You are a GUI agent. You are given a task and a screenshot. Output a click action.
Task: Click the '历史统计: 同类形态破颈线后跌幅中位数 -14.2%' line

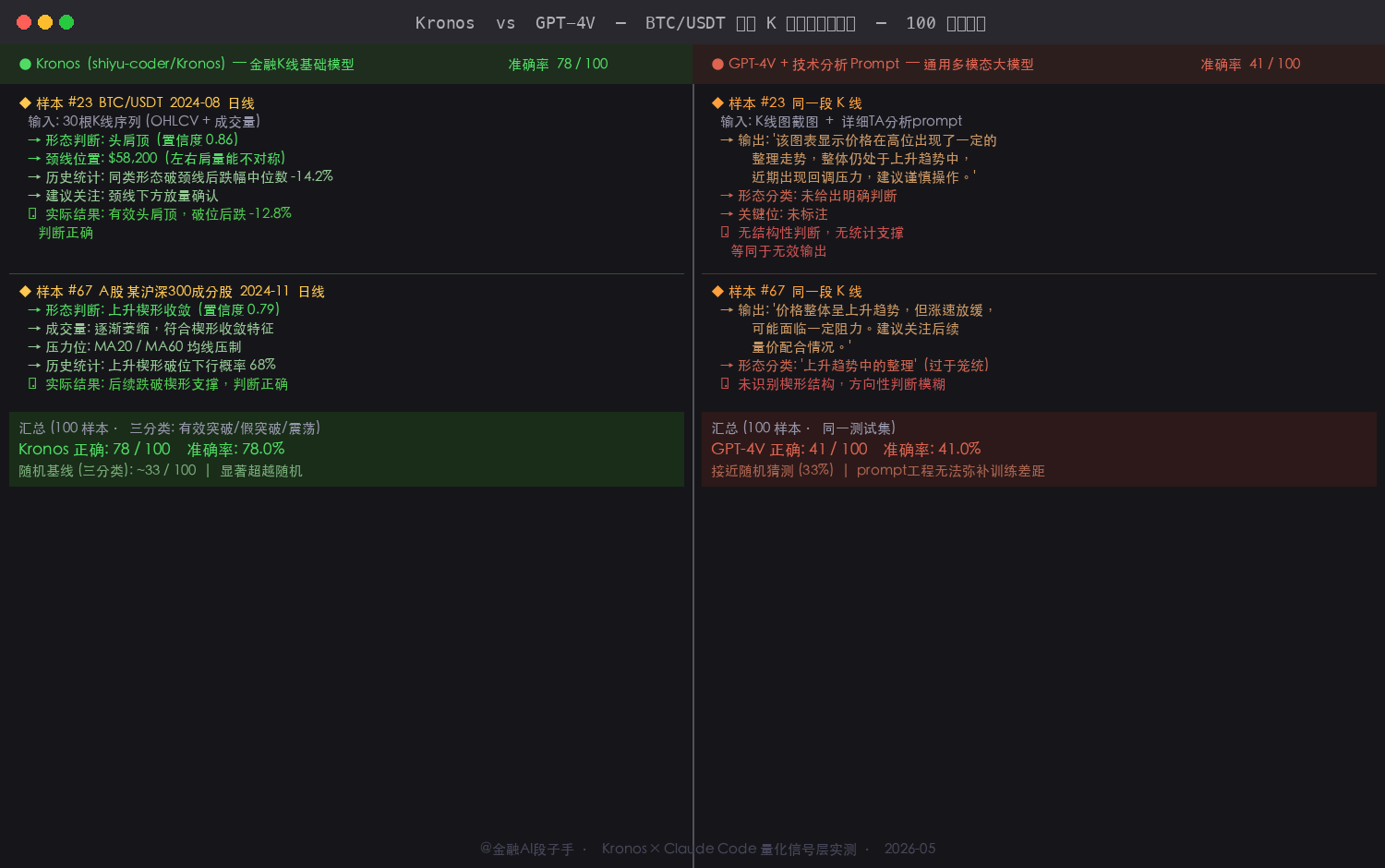coord(180,176)
